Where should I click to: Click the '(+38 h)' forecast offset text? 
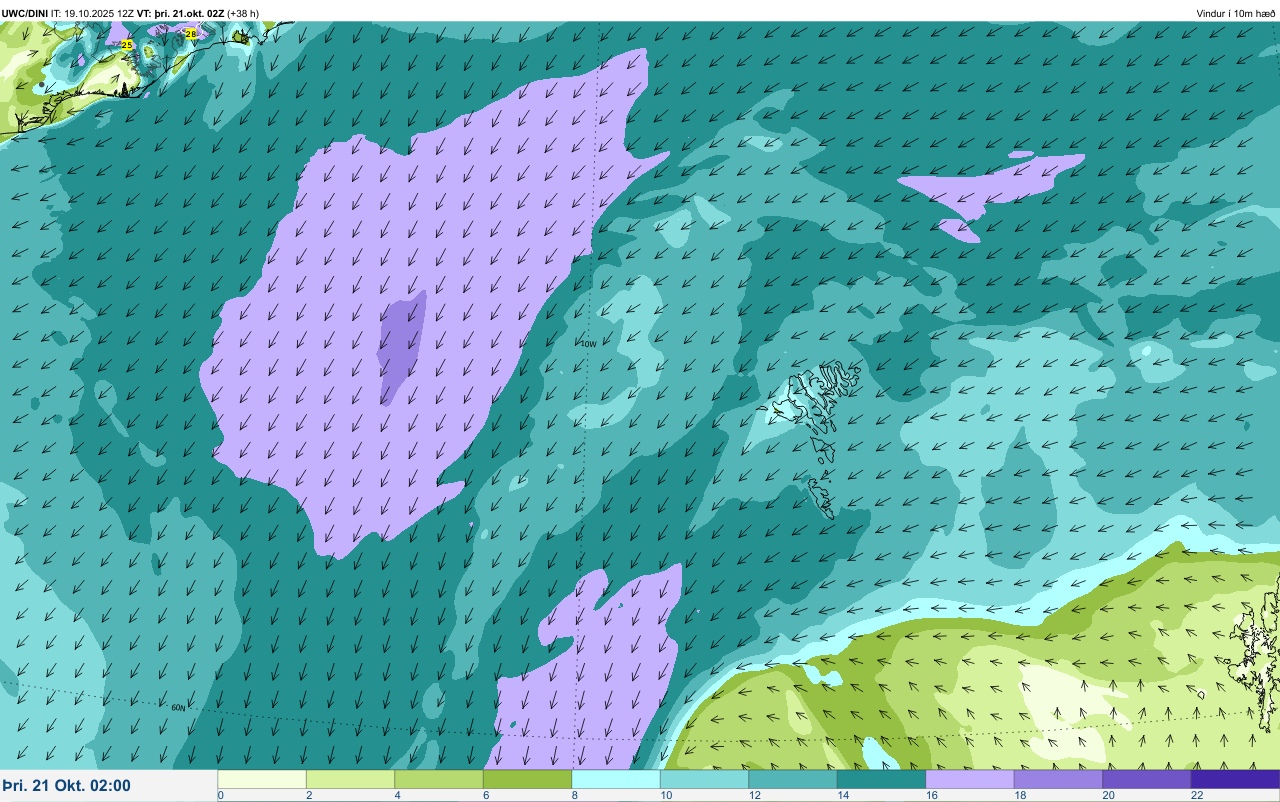coord(243,13)
